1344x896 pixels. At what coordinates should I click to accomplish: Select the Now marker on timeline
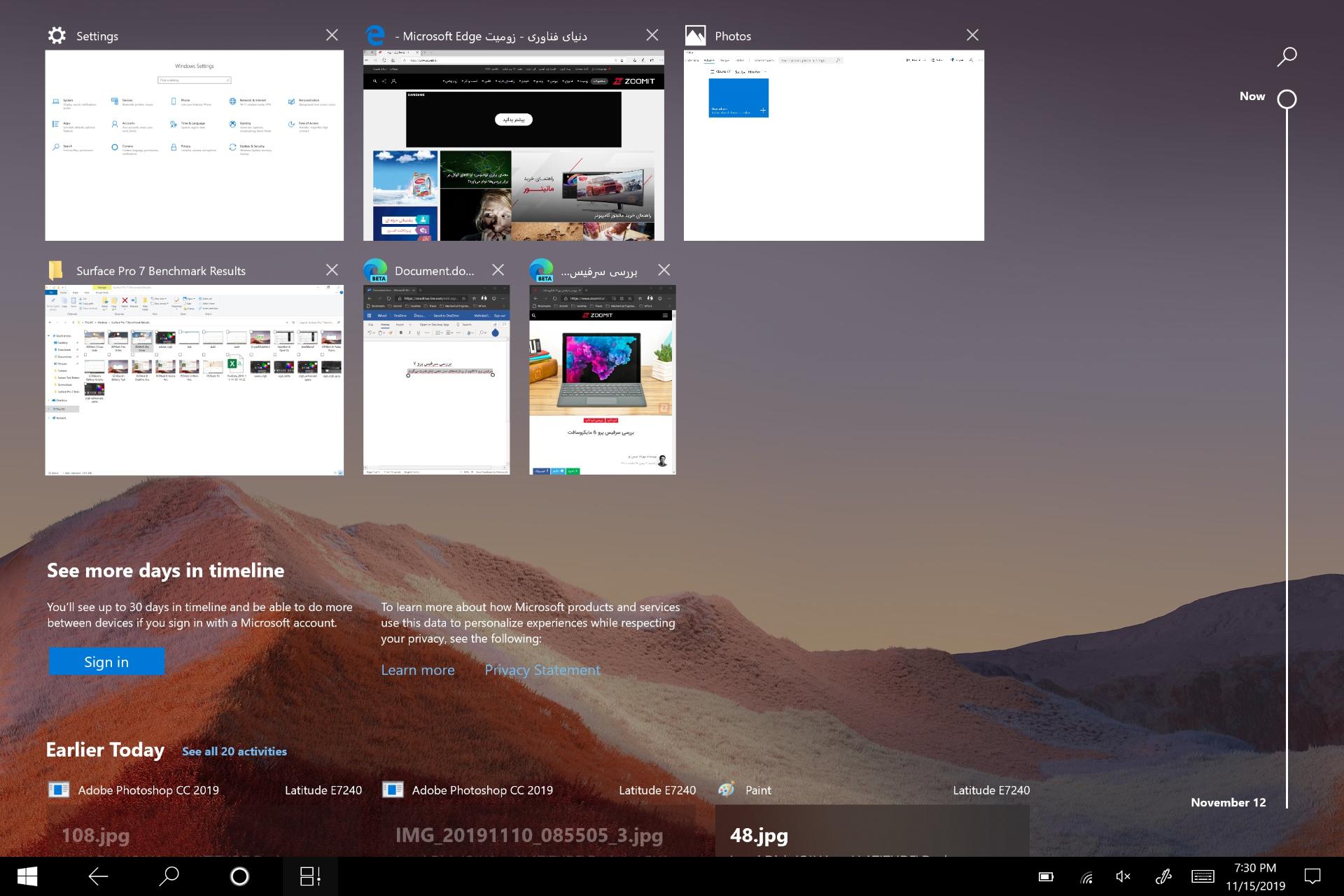click(x=1287, y=99)
